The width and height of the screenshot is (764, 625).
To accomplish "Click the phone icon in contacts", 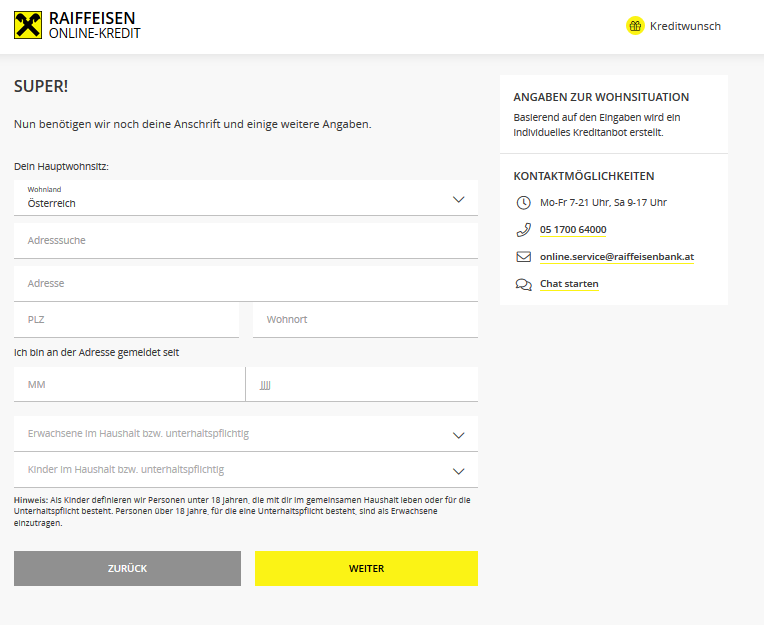I will coord(523,230).
